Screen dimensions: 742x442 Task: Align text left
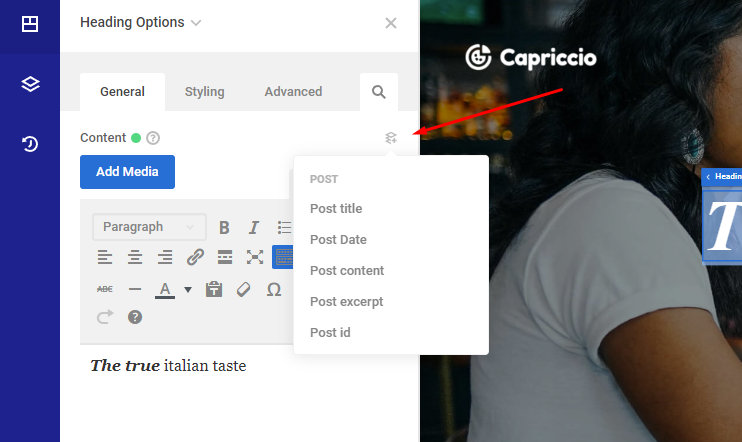[105, 257]
